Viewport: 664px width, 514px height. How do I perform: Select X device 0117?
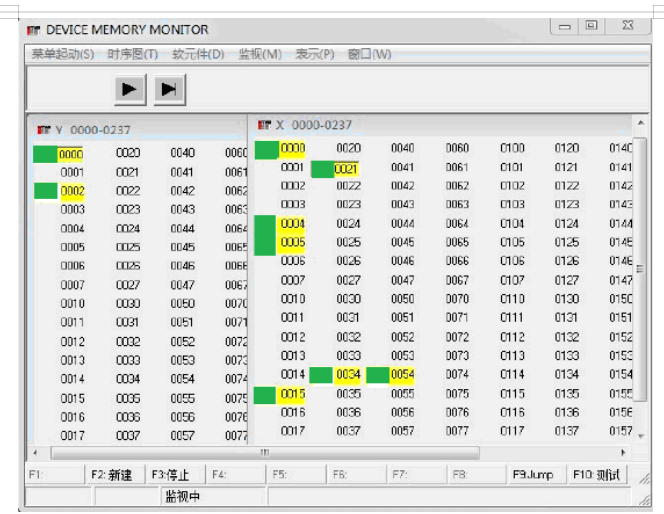[512, 431]
